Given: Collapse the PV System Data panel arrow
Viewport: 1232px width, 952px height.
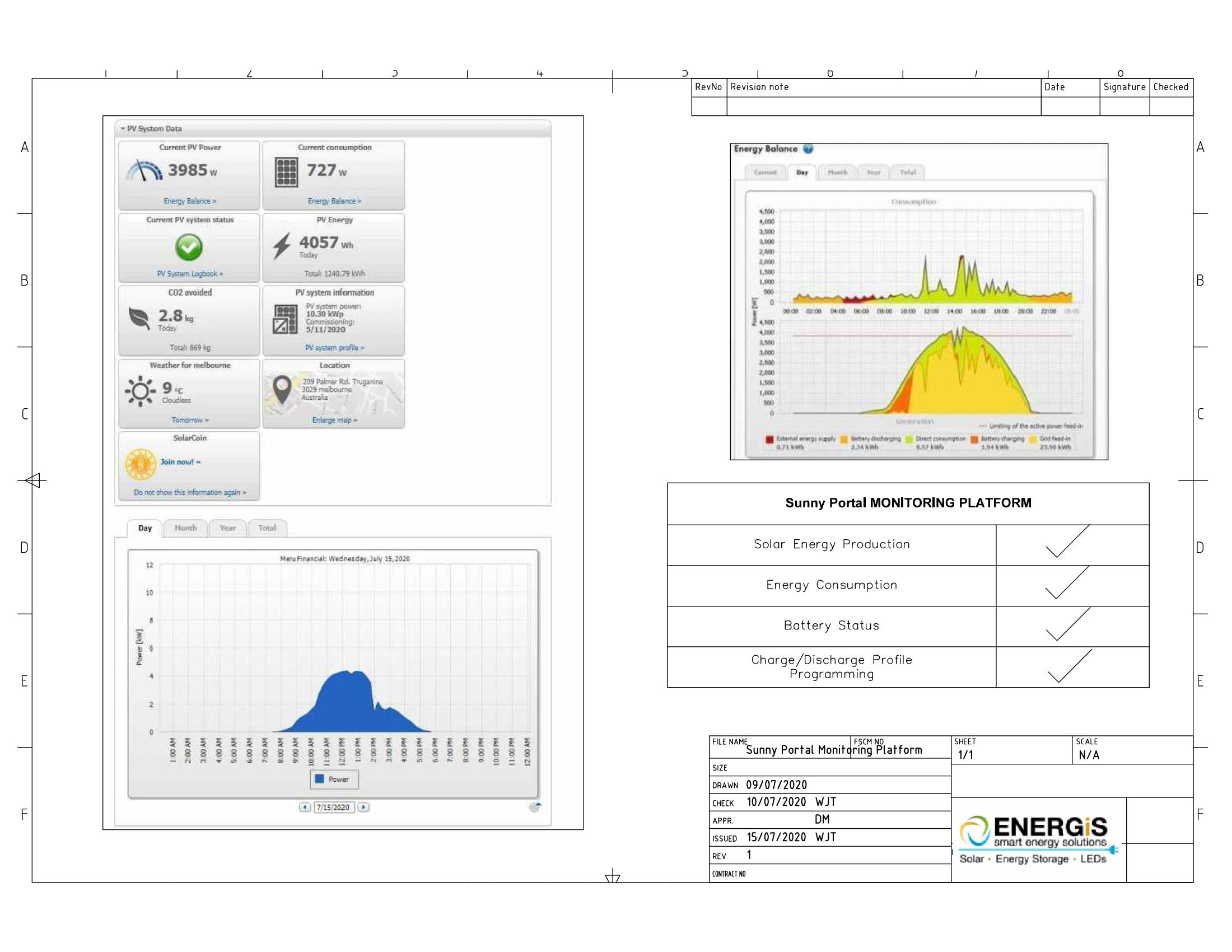Looking at the screenshot, I should 123,129.
